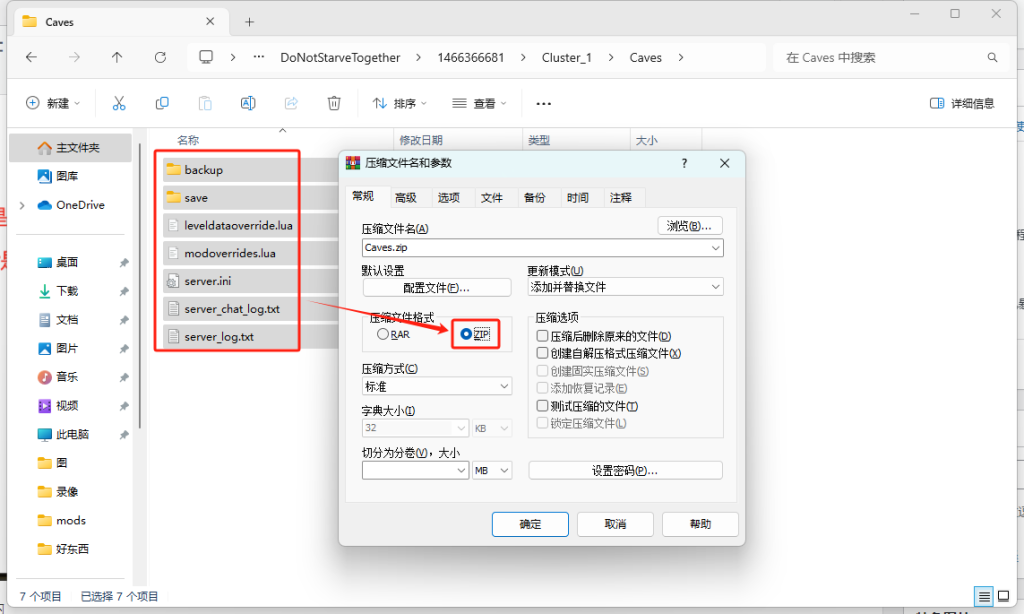Open the Home folder in sidebar
Screen dimensions: 1024x614
(71, 148)
